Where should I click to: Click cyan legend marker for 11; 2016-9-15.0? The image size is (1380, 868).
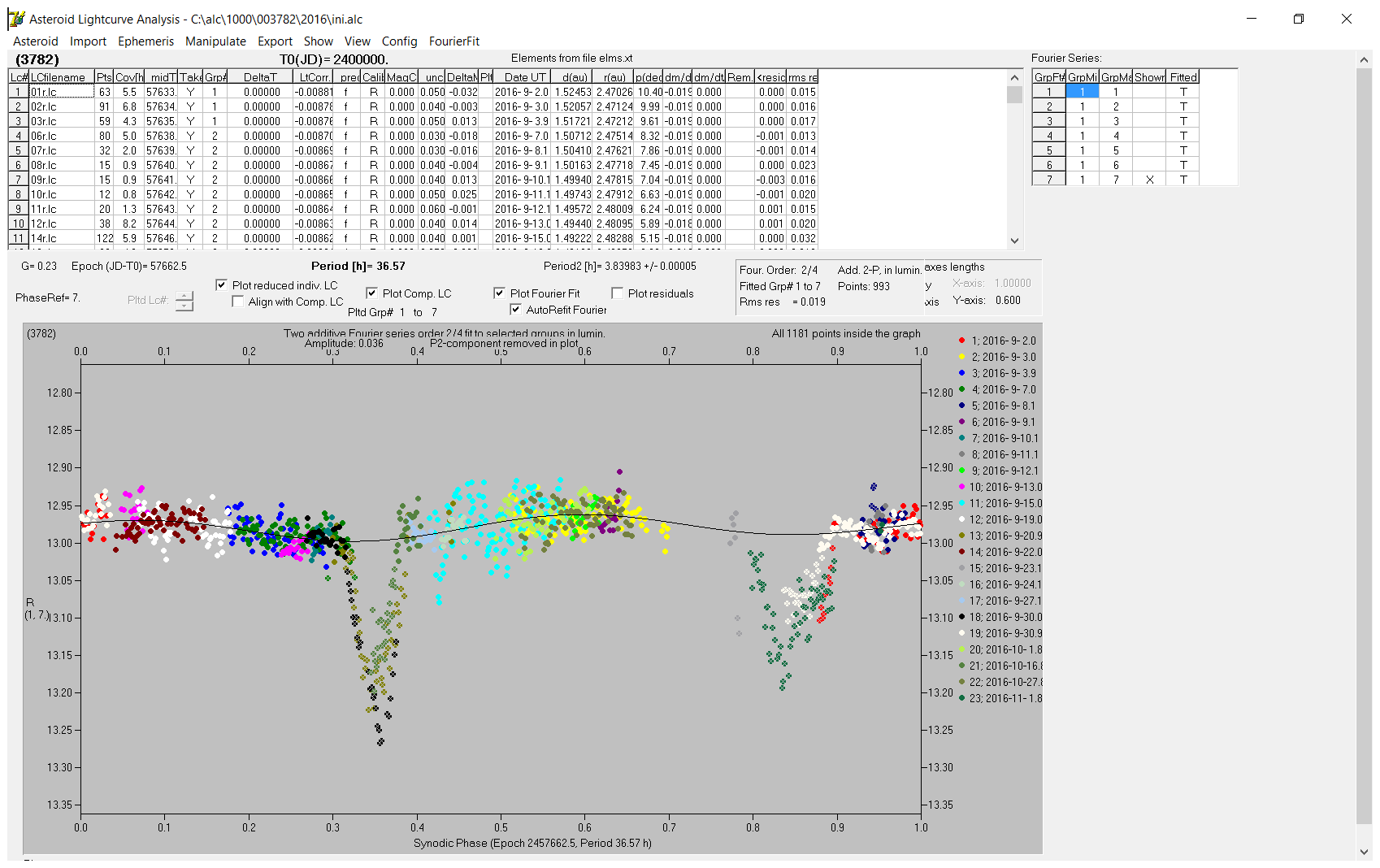point(961,503)
